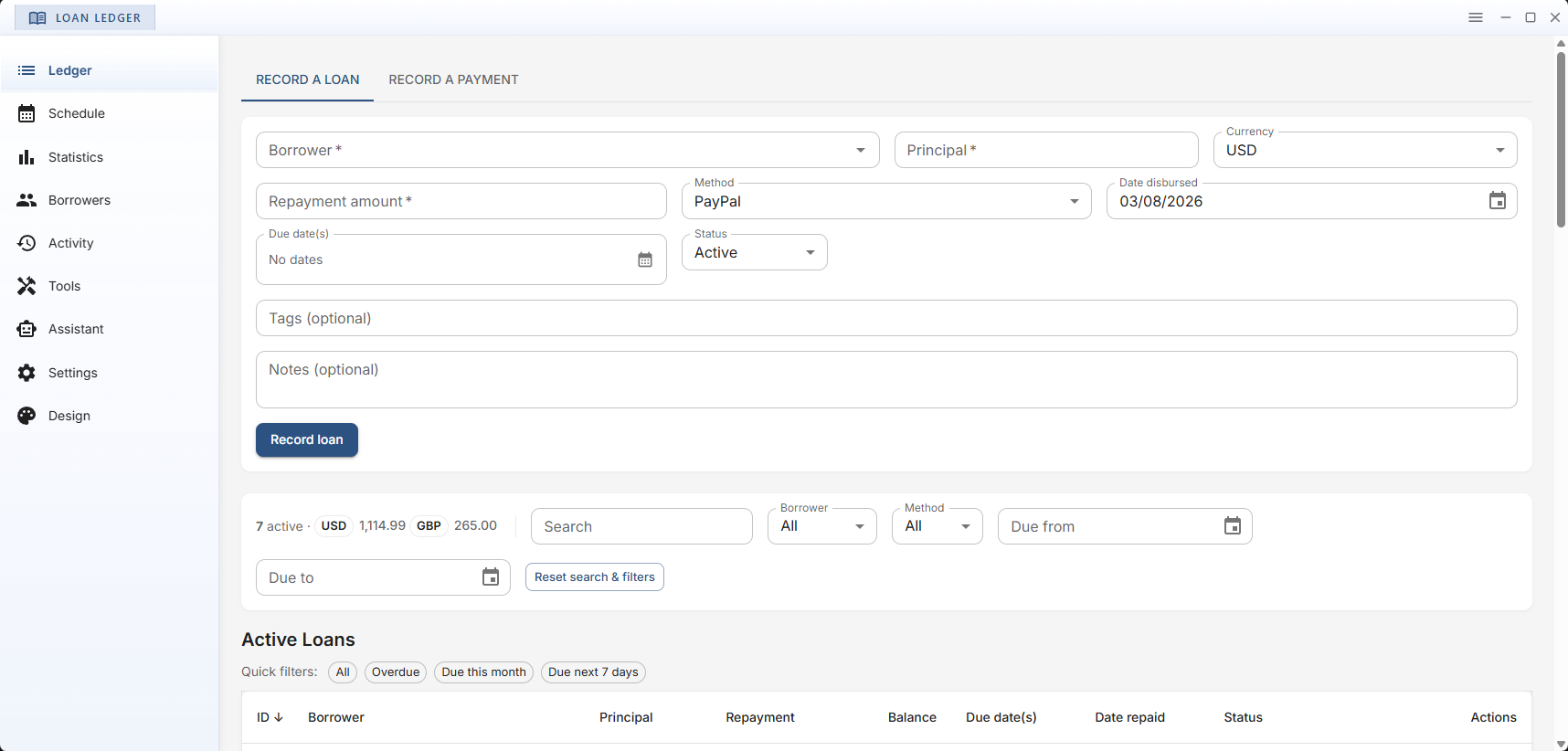
Task: Toggle the Overdue quick filter chip
Action: click(396, 672)
